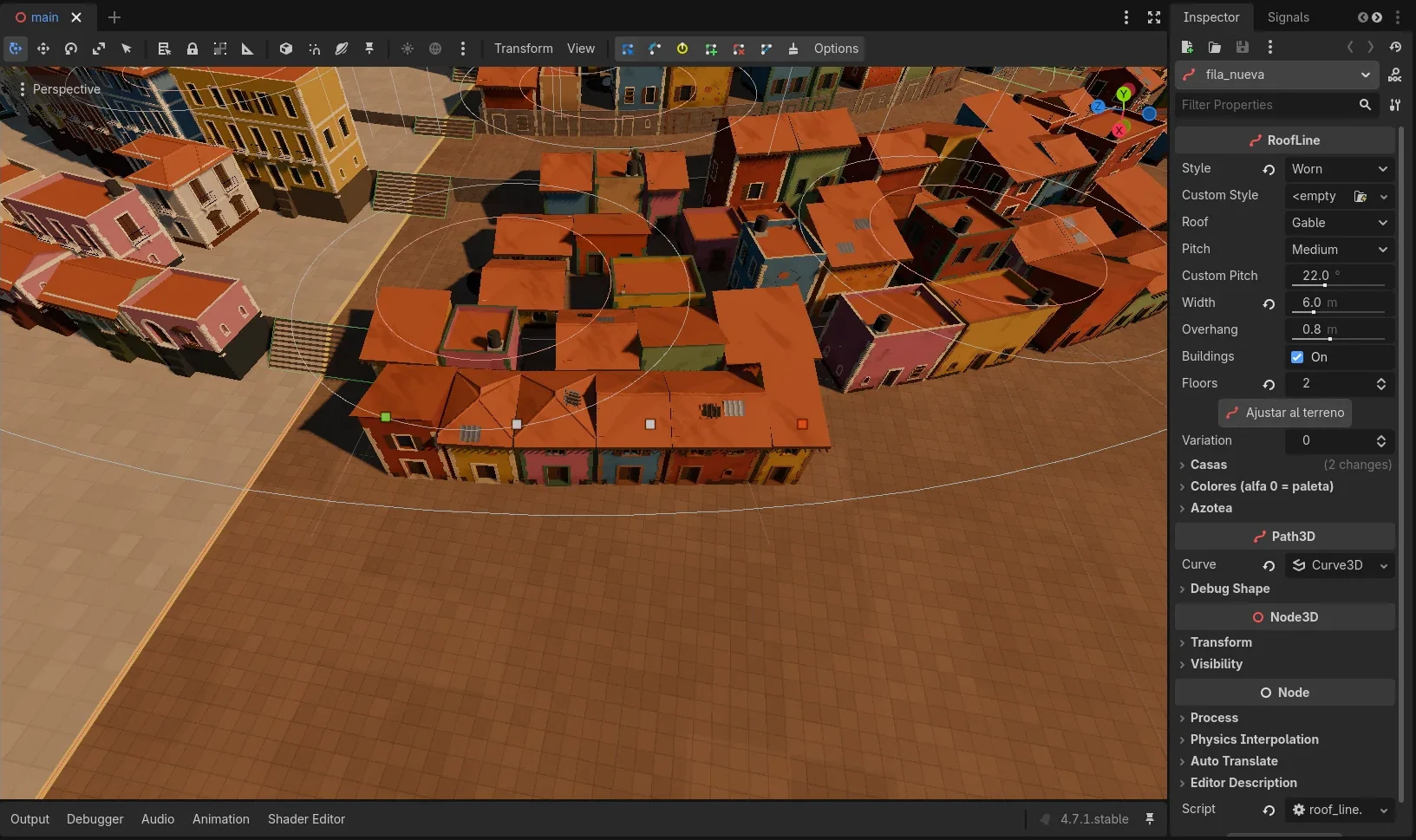1416x840 pixels.
Task: Switch to the Signals tab
Action: pos(1288,17)
